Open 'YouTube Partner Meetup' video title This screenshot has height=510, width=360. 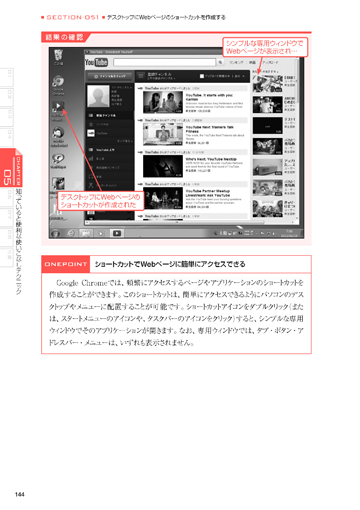click(208, 193)
